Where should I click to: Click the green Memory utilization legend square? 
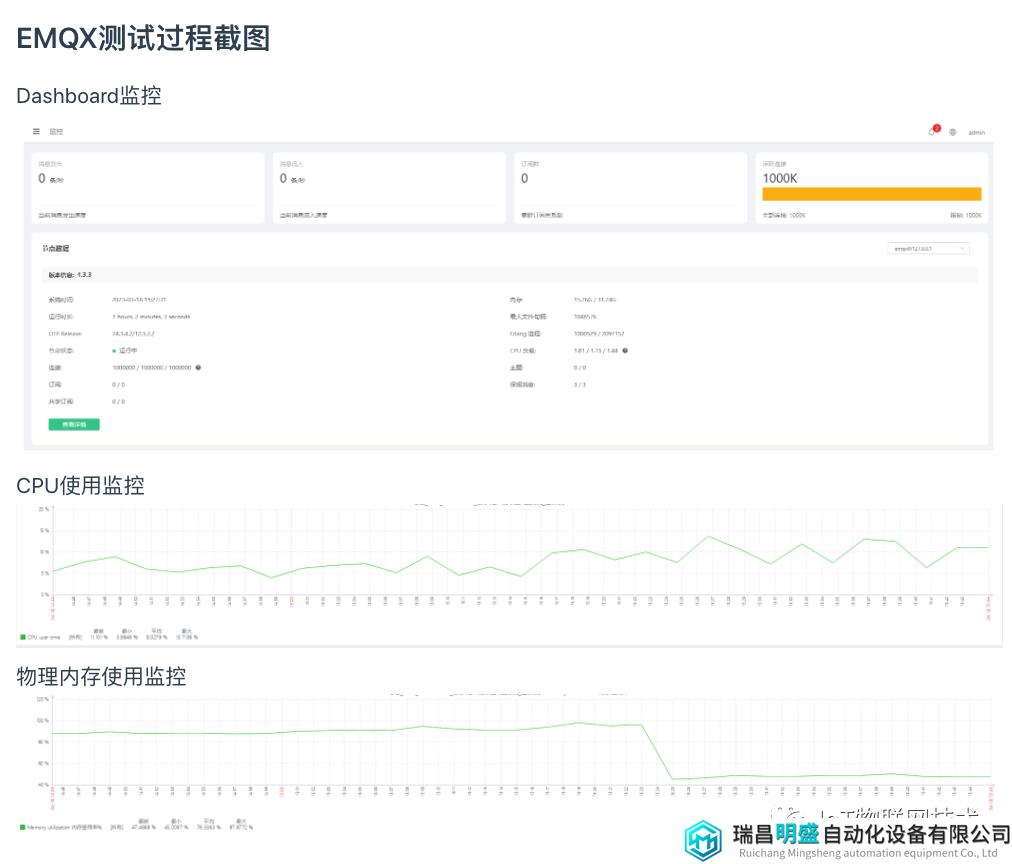coord(23,827)
